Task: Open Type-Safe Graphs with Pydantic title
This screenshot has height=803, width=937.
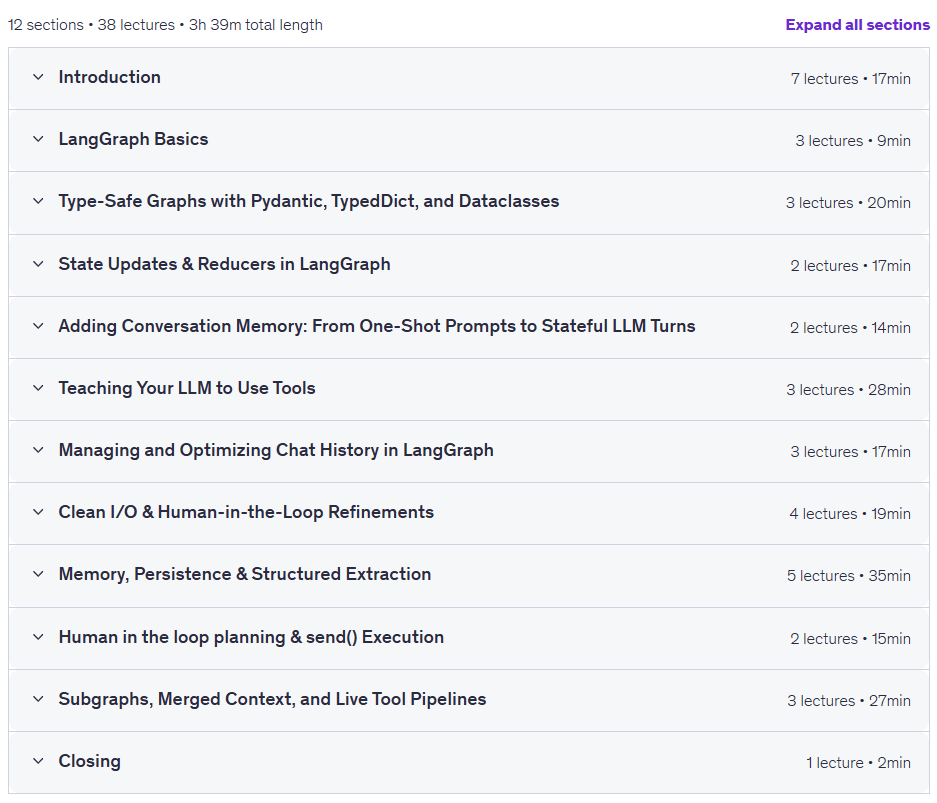Action: click(309, 201)
